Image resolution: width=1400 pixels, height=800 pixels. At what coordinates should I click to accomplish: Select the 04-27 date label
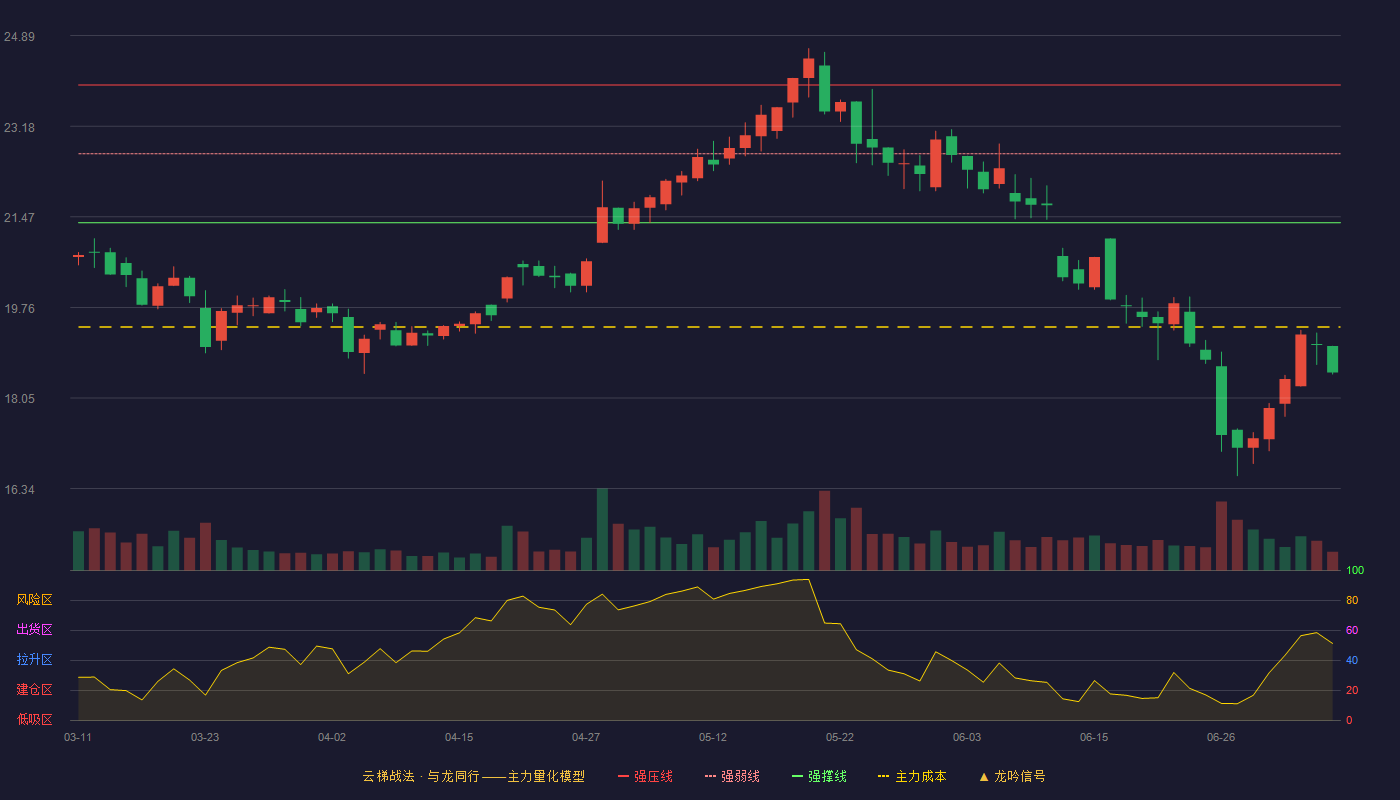tap(586, 737)
